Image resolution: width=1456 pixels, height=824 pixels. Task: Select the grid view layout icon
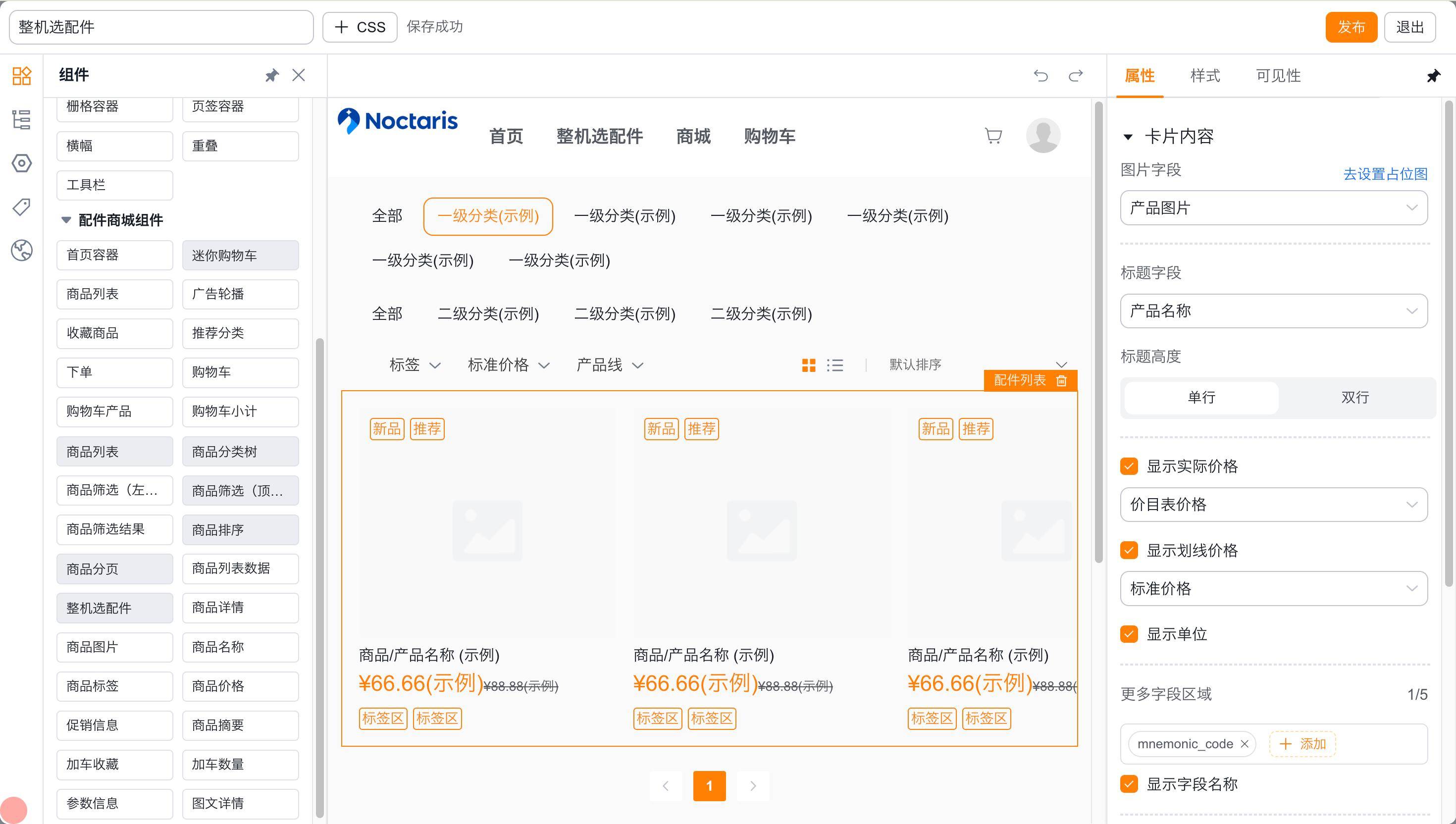coord(809,365)
